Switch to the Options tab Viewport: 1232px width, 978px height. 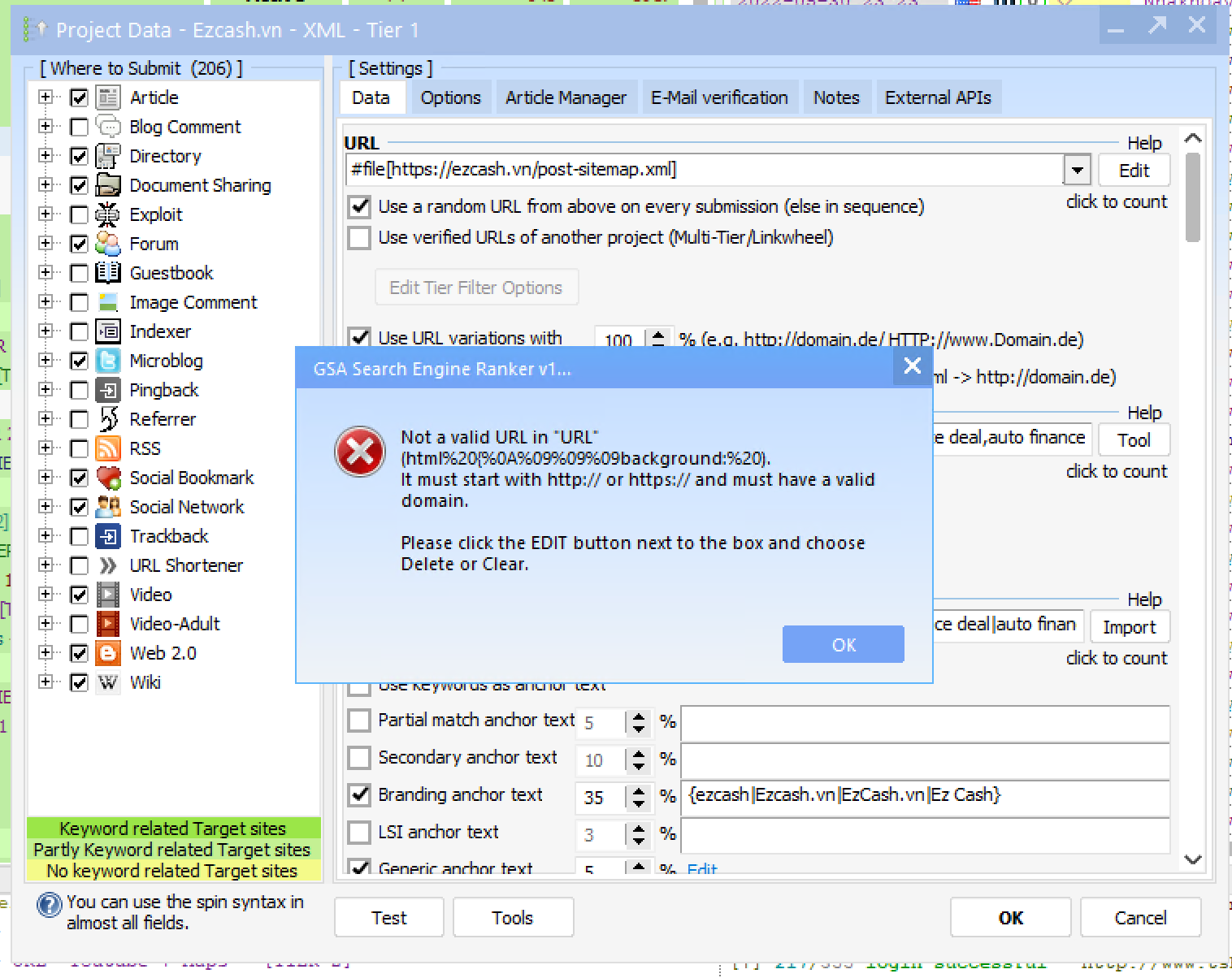pyautogui.click(x=451, y=97)
